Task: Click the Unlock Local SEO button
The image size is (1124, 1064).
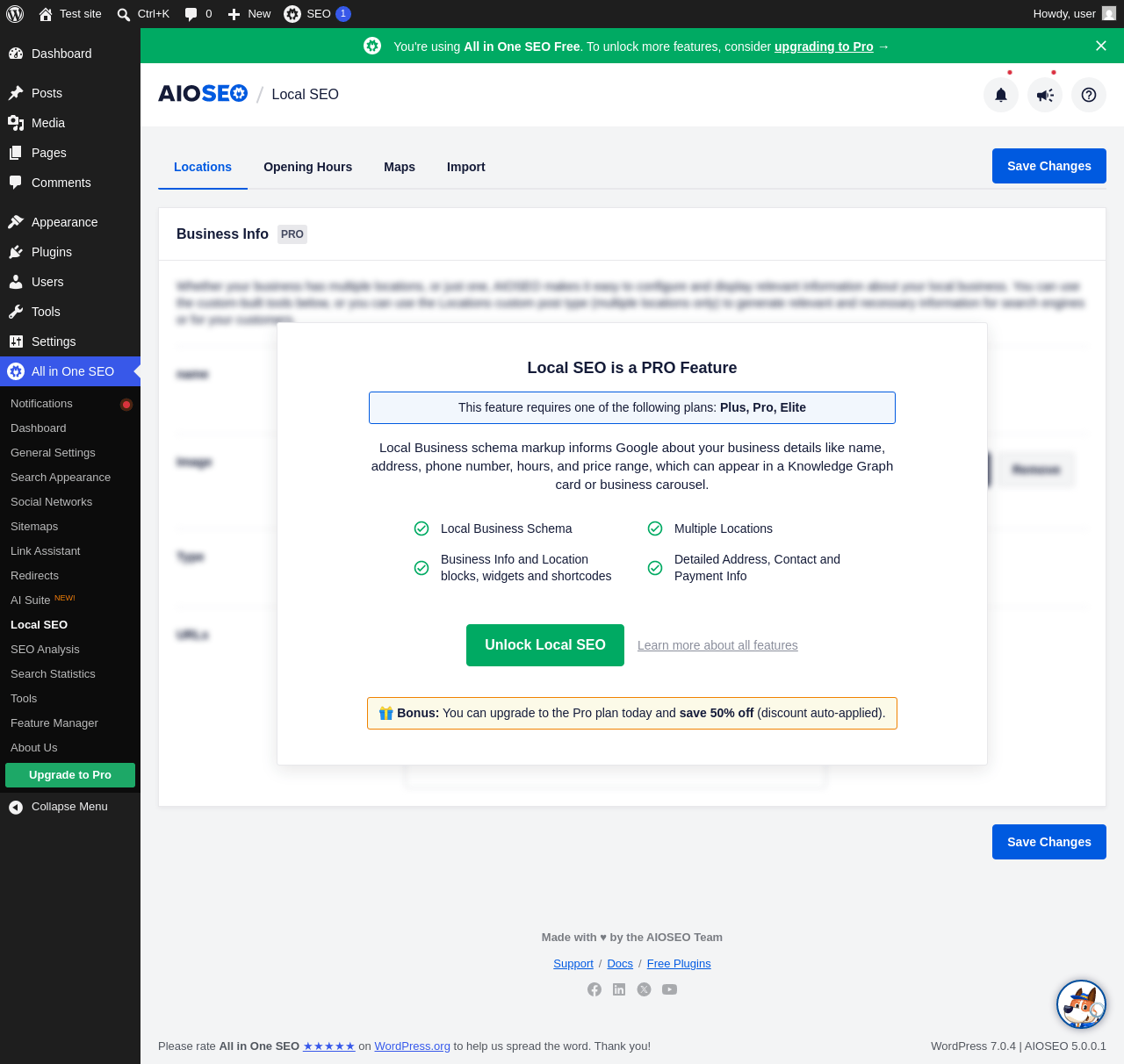Action: coord(545,645)
